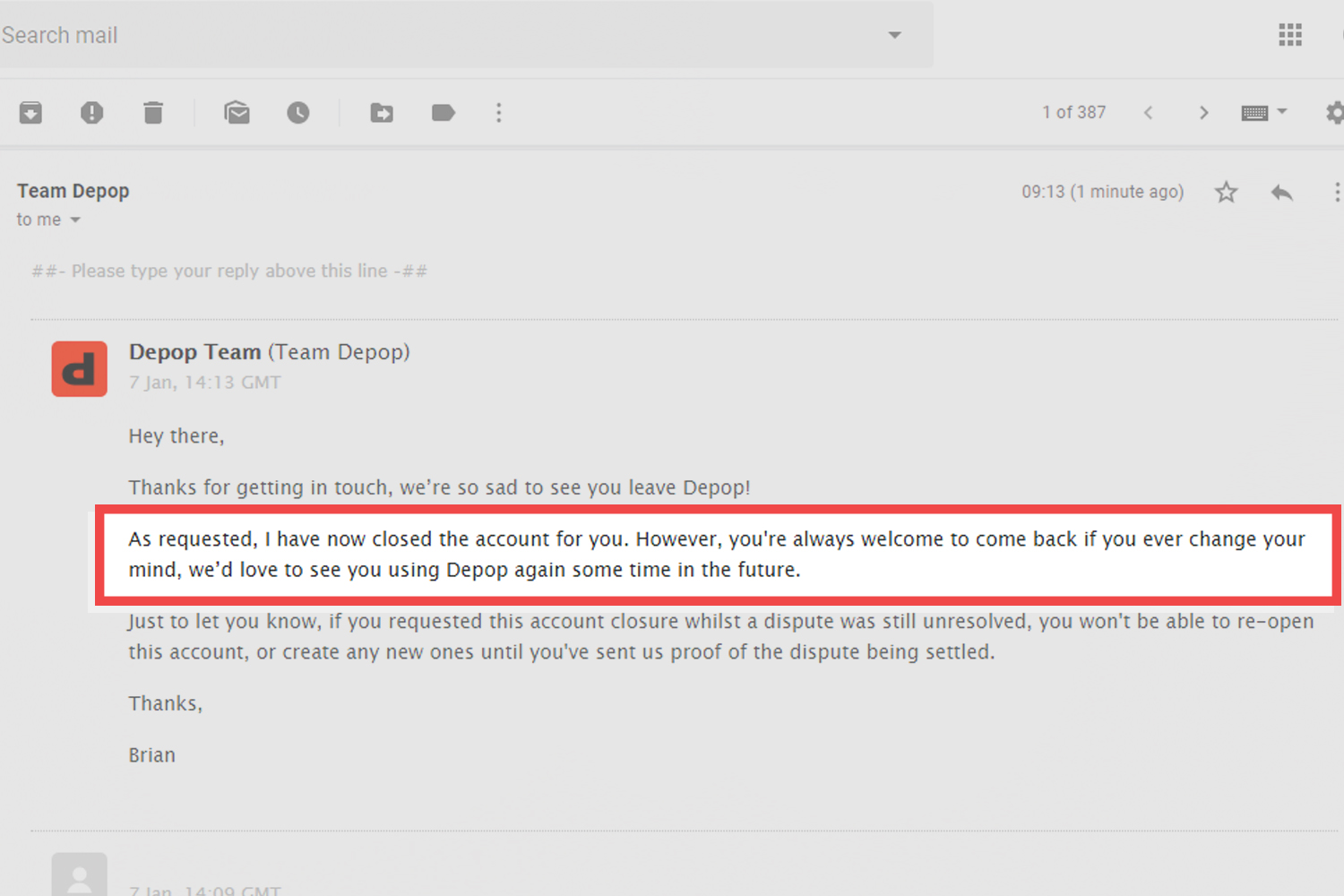Open more actions for this message
1344x896 pixels.
click(x=1337, y=192)
